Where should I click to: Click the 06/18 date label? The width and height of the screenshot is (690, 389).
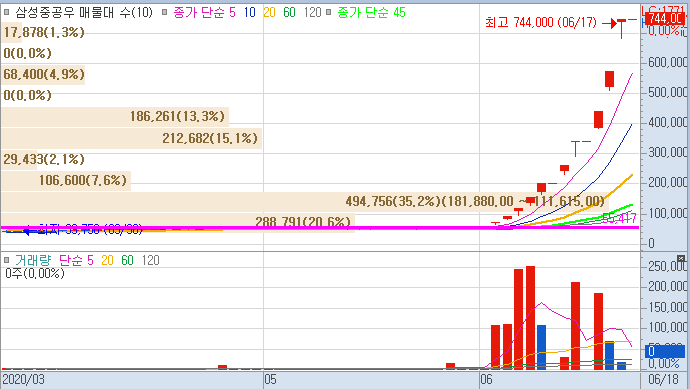point(663,379)
